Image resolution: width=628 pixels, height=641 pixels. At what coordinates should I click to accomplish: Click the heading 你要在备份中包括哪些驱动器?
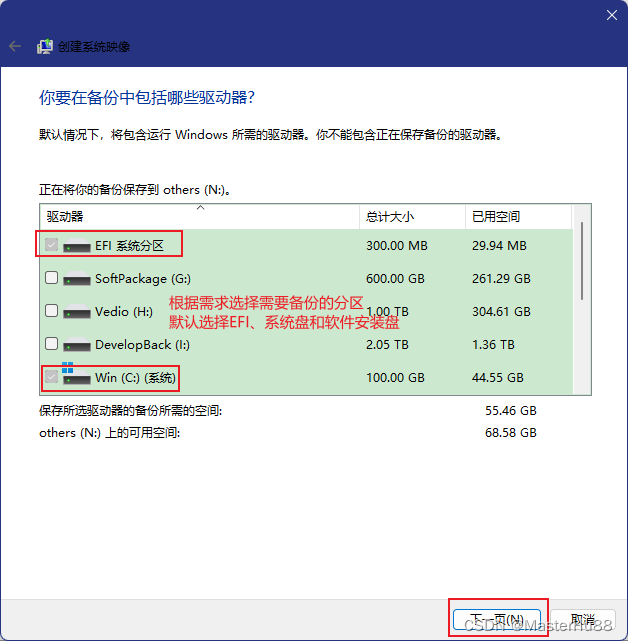(147, 98)
